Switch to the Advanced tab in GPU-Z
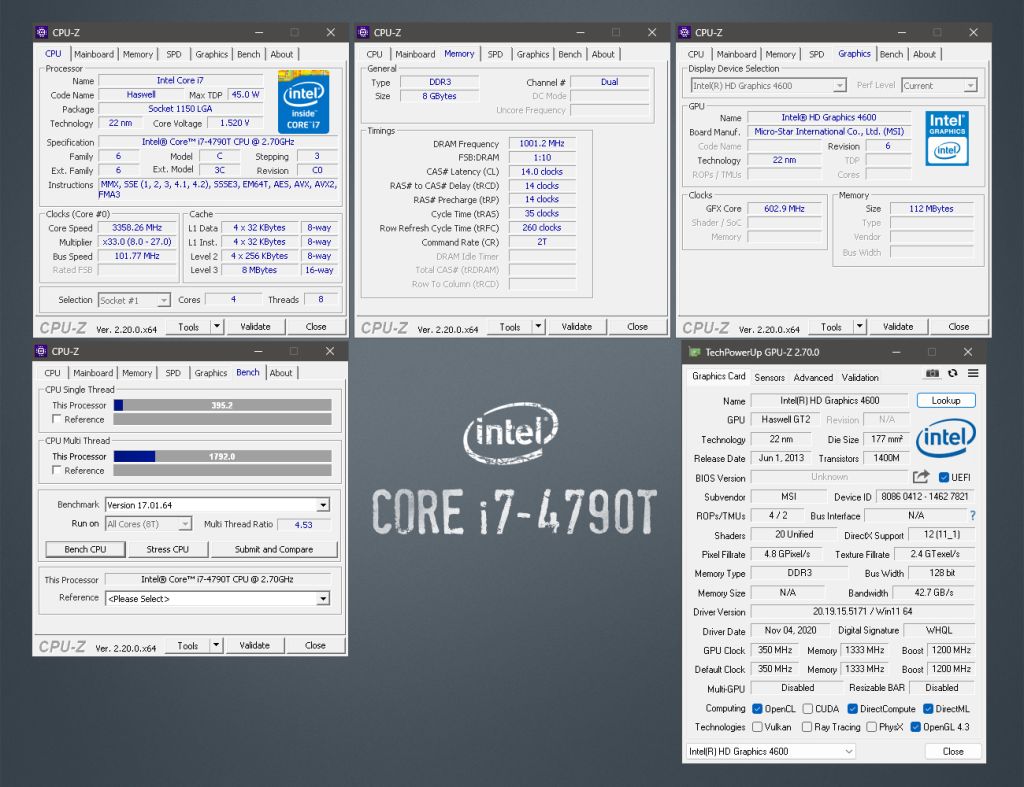The height and width of the screenshot is (787, 1024). (813, 377)
